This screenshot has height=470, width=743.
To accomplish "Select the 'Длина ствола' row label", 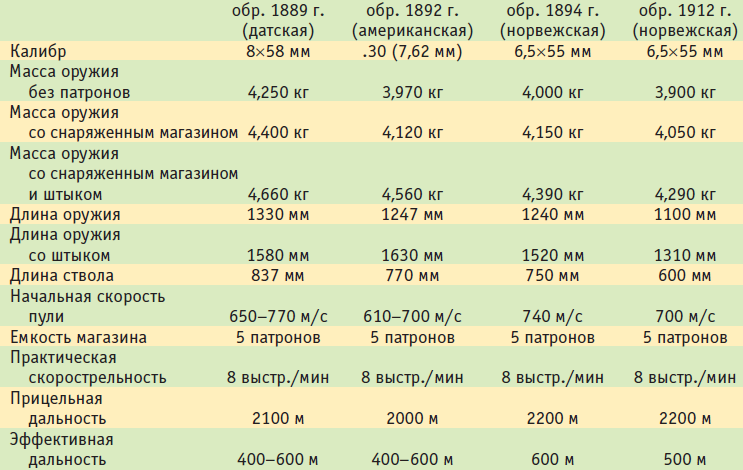I will point(61,275).
